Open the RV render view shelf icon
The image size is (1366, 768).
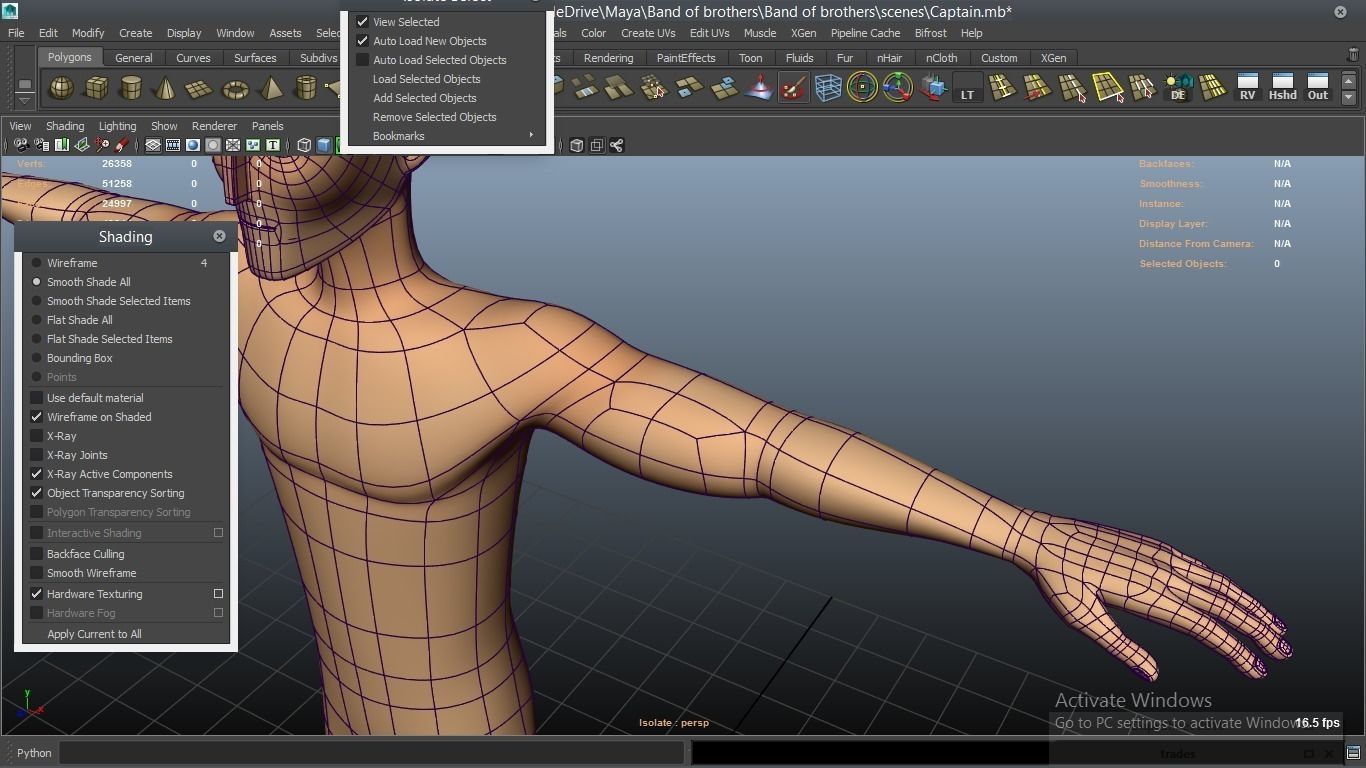[1247, 89]
